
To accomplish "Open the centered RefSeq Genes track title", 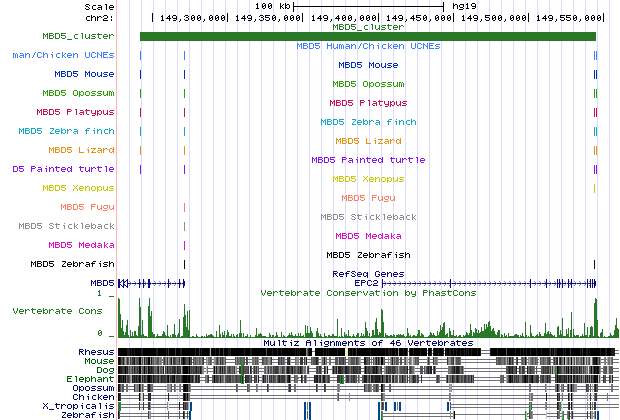I will 368,273.
